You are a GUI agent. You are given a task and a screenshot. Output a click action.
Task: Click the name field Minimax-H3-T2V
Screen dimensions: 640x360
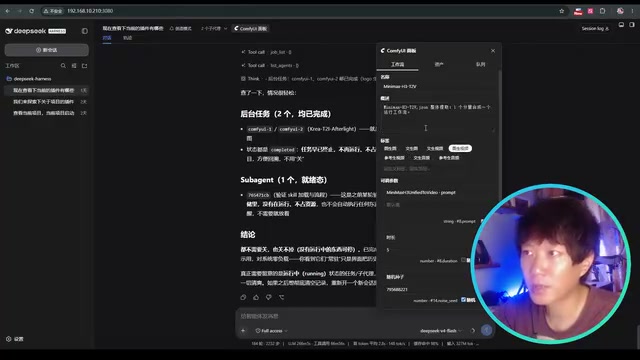pyautogui.click(x=437, y=87)
